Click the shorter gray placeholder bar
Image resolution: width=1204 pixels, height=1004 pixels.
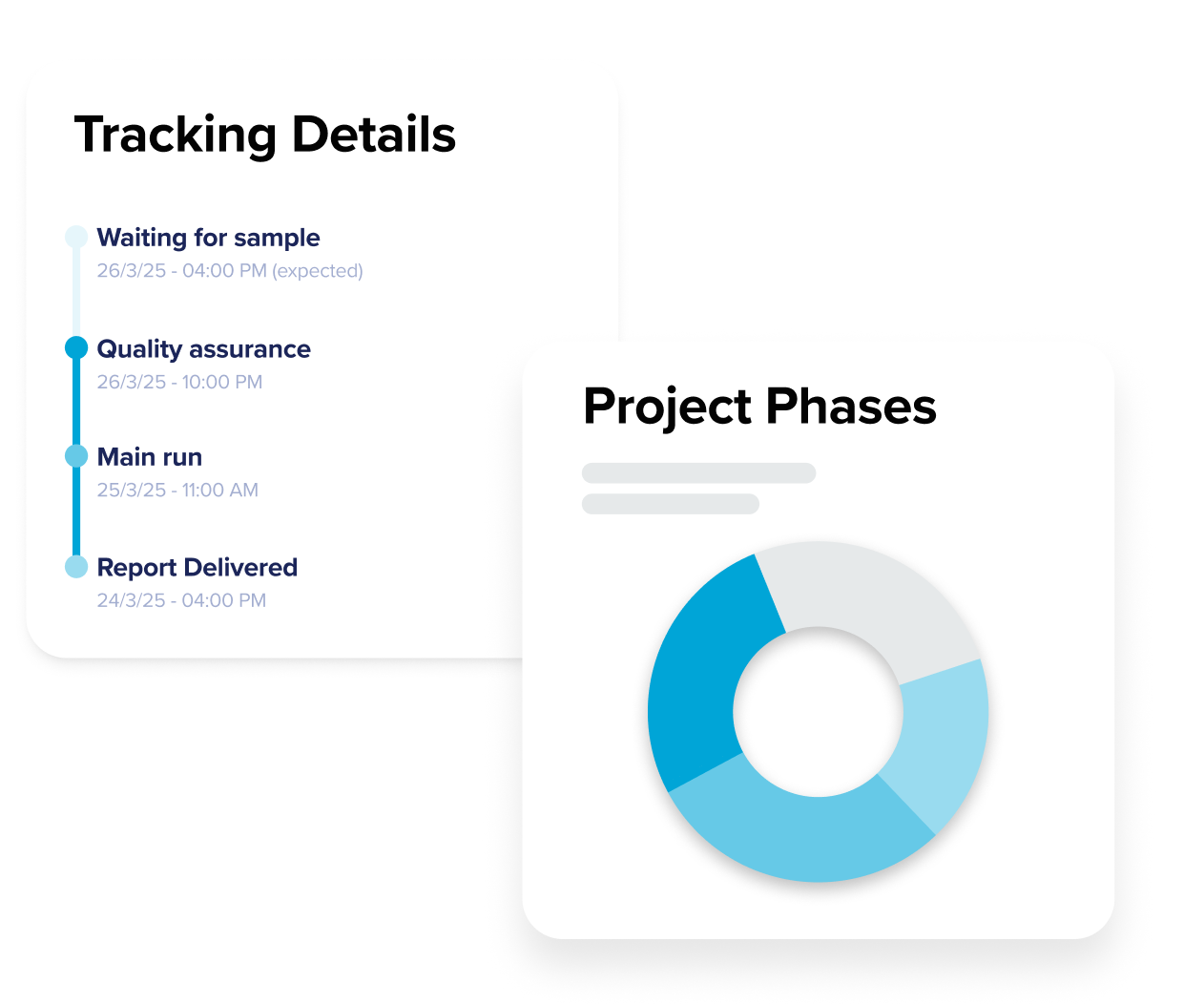670,504
